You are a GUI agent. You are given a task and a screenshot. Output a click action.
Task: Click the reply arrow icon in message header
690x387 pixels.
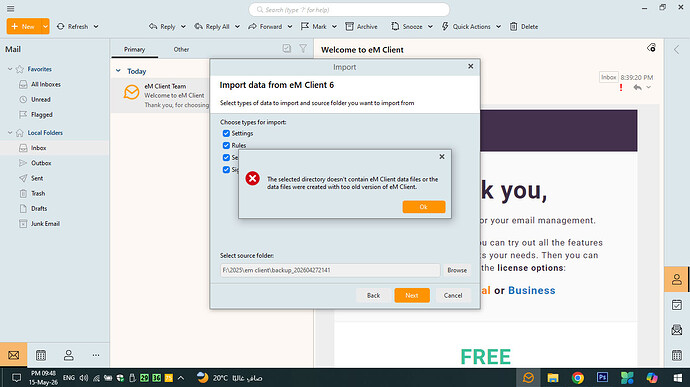pyautogui.click(x=637, y=88)
